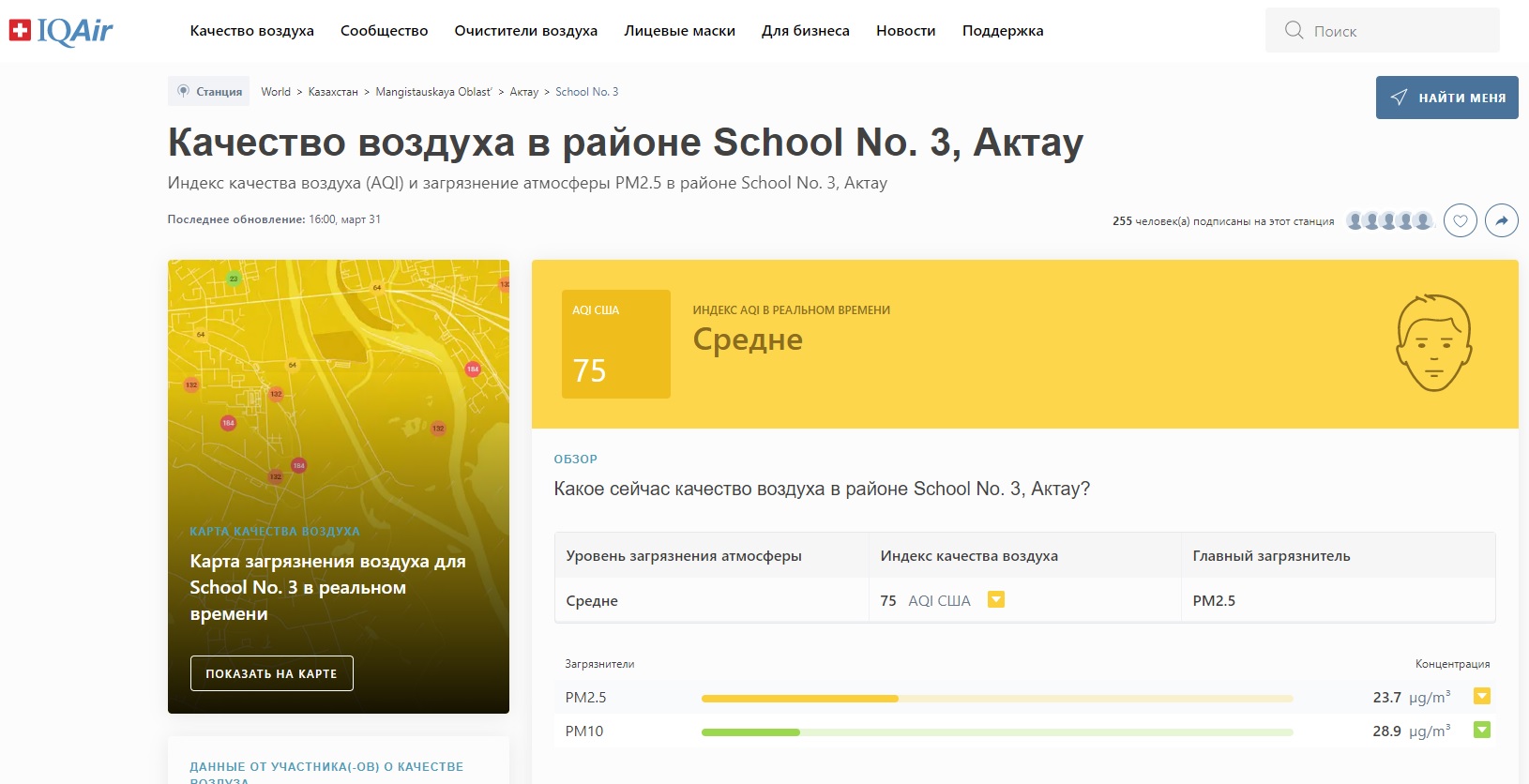
Task: Expand the 75 AQI США dropdown arrow
Action: coord(996,600)
